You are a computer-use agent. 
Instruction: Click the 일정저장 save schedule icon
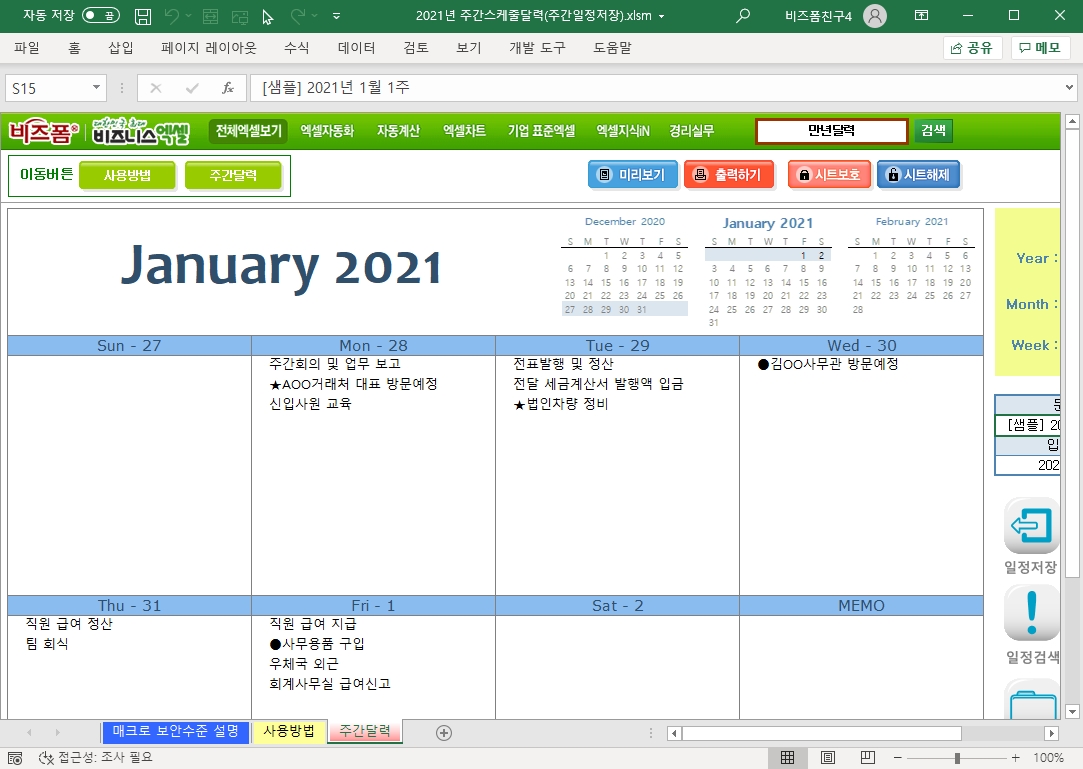pyautogui.click(x=1031, y=526)
